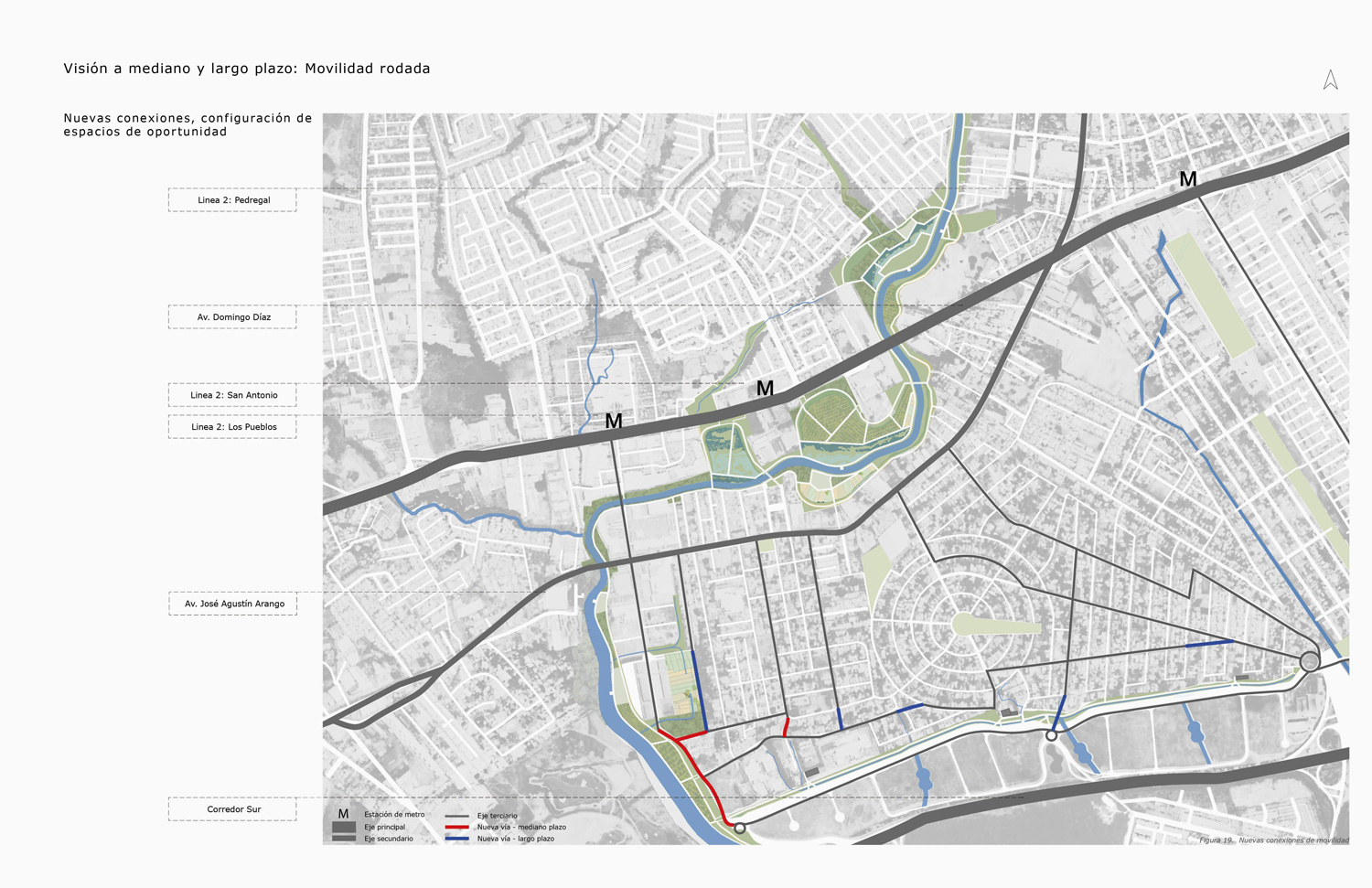The height and width of the screenshot is (888, 1372).
Task: Click the 'Figura 19. Nuevas conexiones de movilidad' caption
Action: coord(1273,840)
